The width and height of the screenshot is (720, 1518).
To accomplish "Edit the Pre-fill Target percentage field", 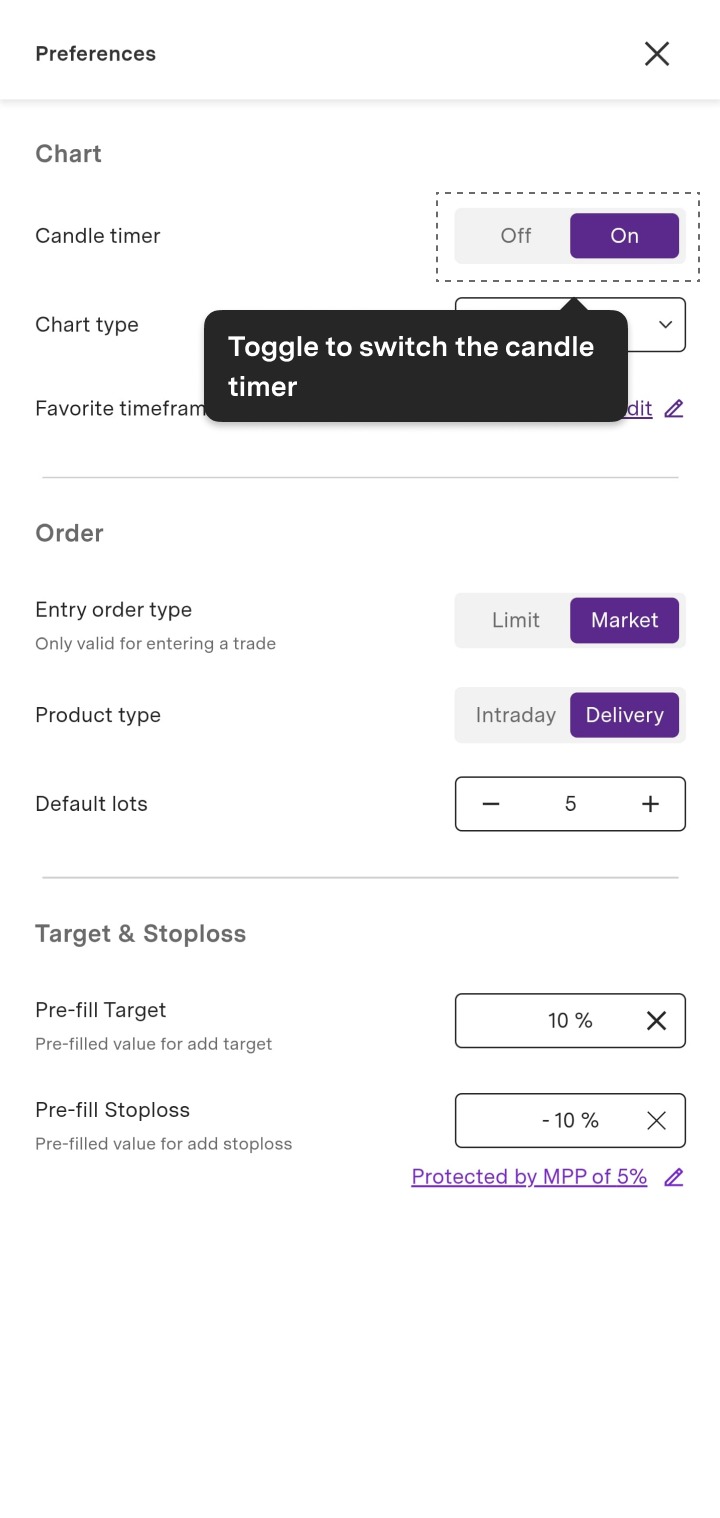I will (570, 1020).
